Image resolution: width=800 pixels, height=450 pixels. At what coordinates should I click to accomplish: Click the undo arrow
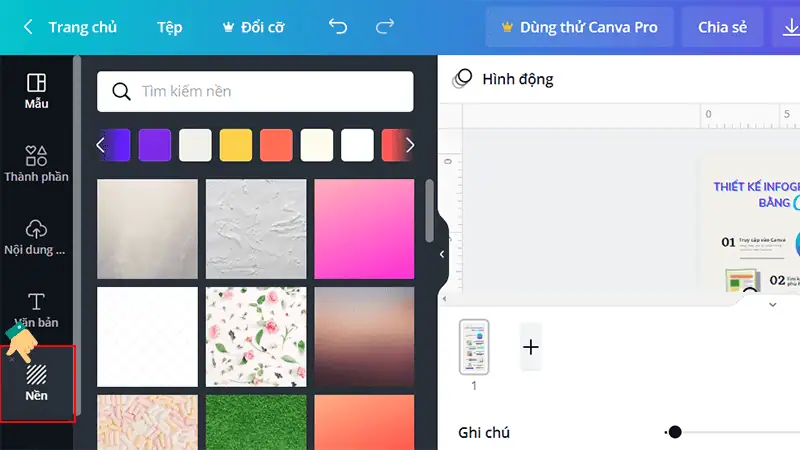click(x=338, y=27)
